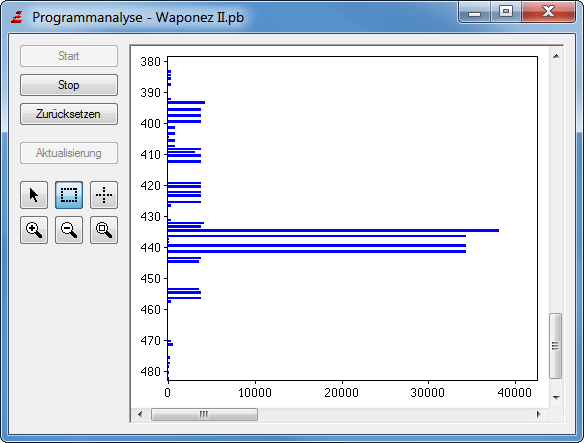Click the horizontal scrollbar right arrow
This screenshot has height=443, width=584.
point(539,414)
